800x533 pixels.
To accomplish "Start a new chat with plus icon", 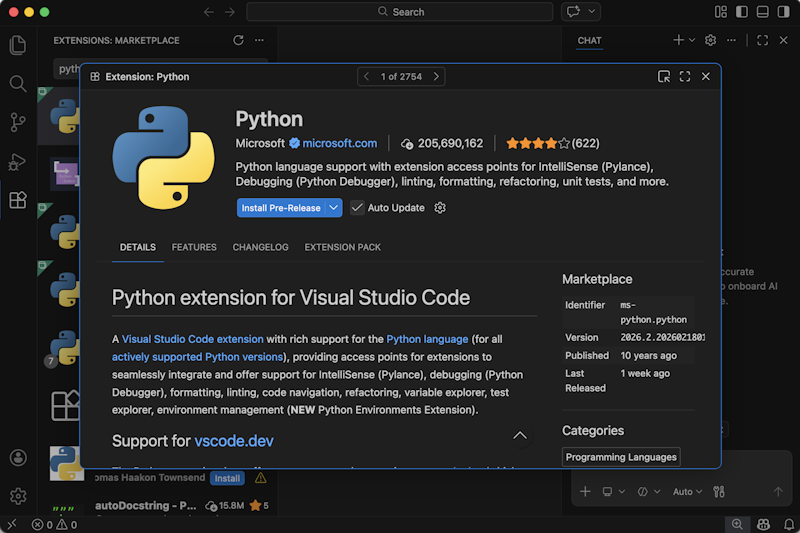I will tap(678, 40).
